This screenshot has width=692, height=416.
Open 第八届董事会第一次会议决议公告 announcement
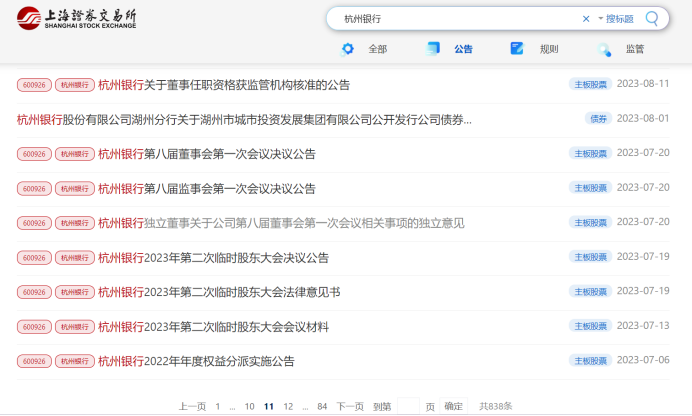(206, 154)
